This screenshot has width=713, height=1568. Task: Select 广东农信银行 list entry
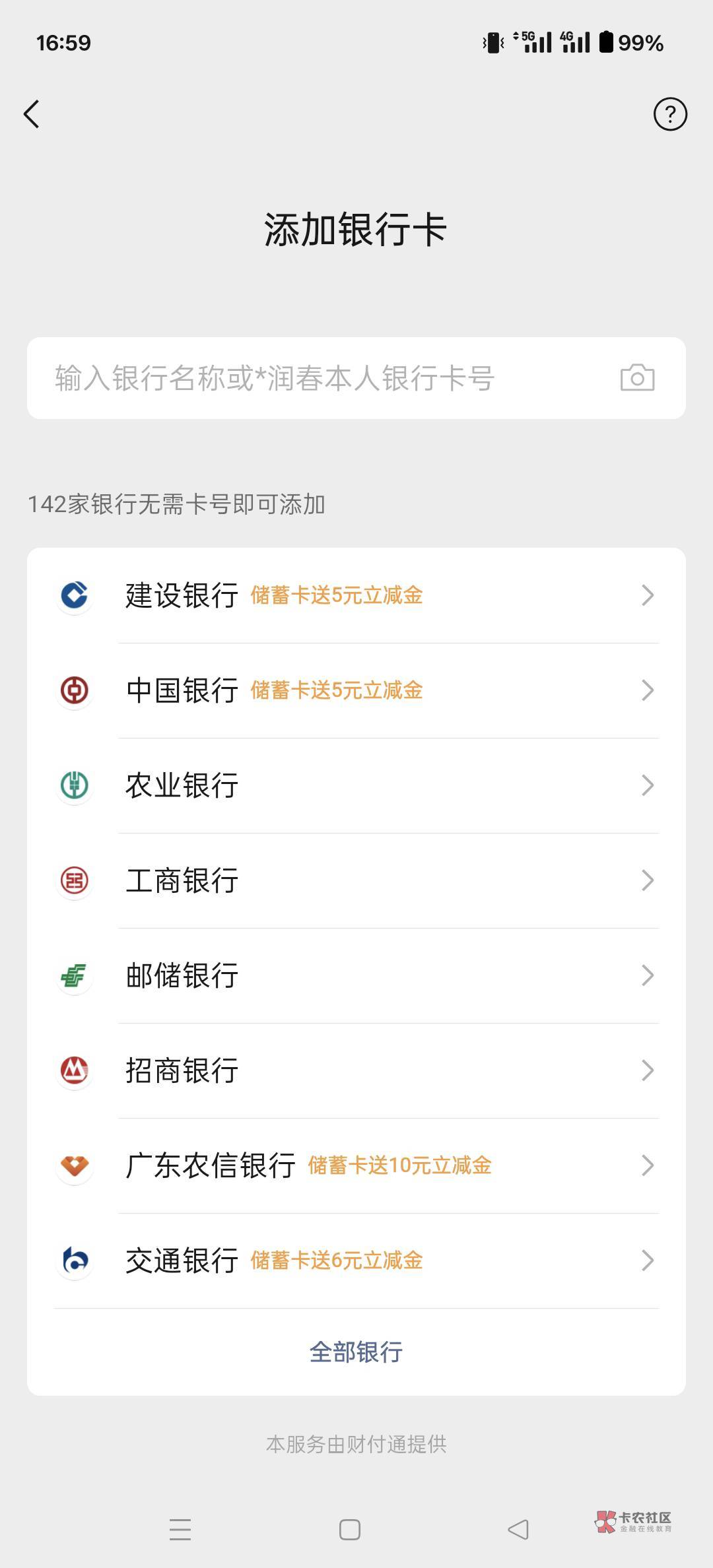[x=211, y=1165]
